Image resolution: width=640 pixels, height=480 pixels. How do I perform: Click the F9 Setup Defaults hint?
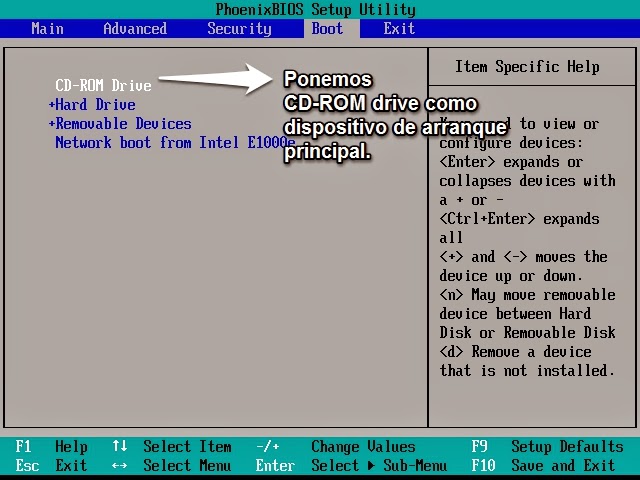click(547, 447)
